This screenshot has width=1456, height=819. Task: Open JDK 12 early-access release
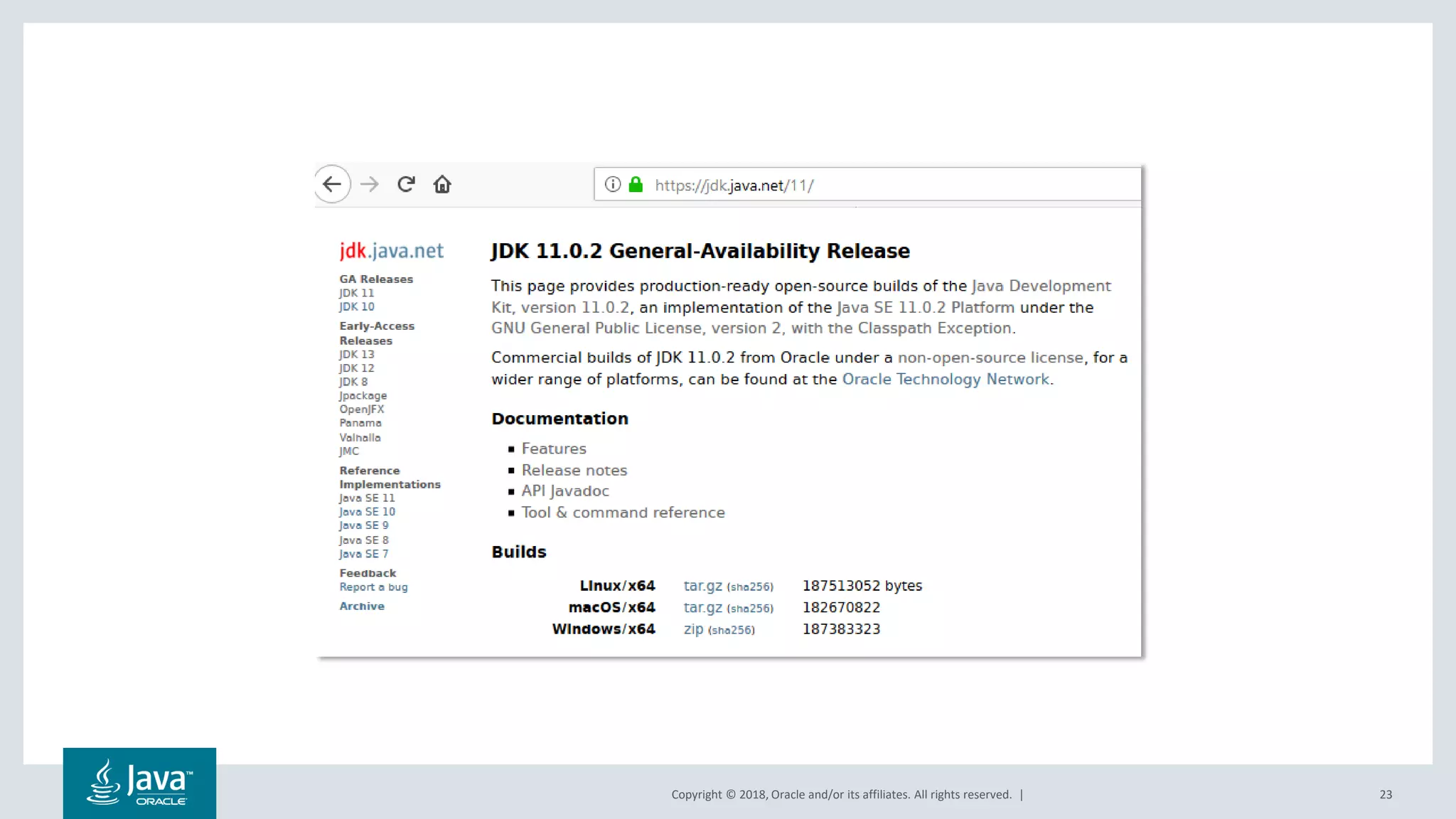356,368
